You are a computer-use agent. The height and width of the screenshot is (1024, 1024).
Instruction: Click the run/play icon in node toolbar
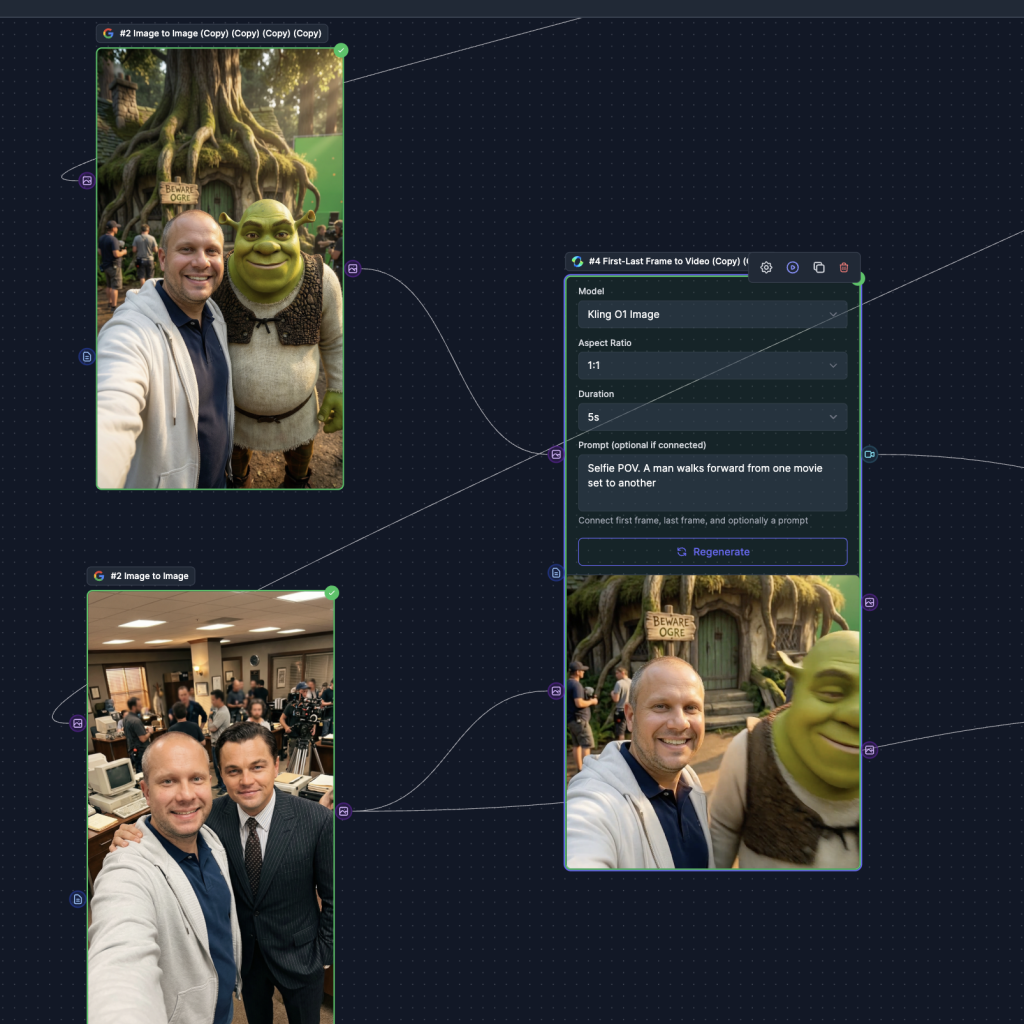(792, 268)
